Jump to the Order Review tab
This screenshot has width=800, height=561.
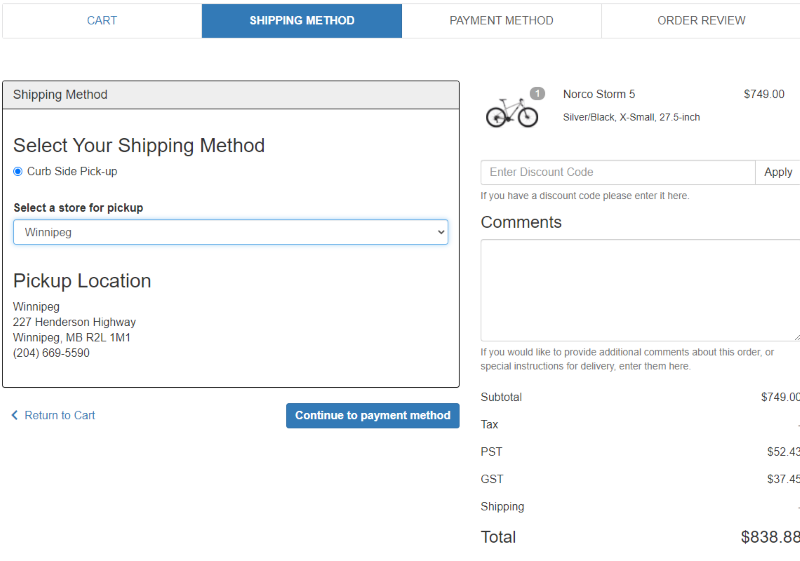pyautogui.click(x=701, y=21)
